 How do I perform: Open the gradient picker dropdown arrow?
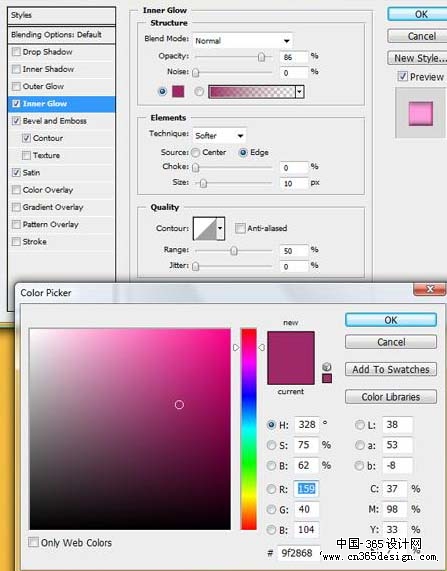[299, 92]
